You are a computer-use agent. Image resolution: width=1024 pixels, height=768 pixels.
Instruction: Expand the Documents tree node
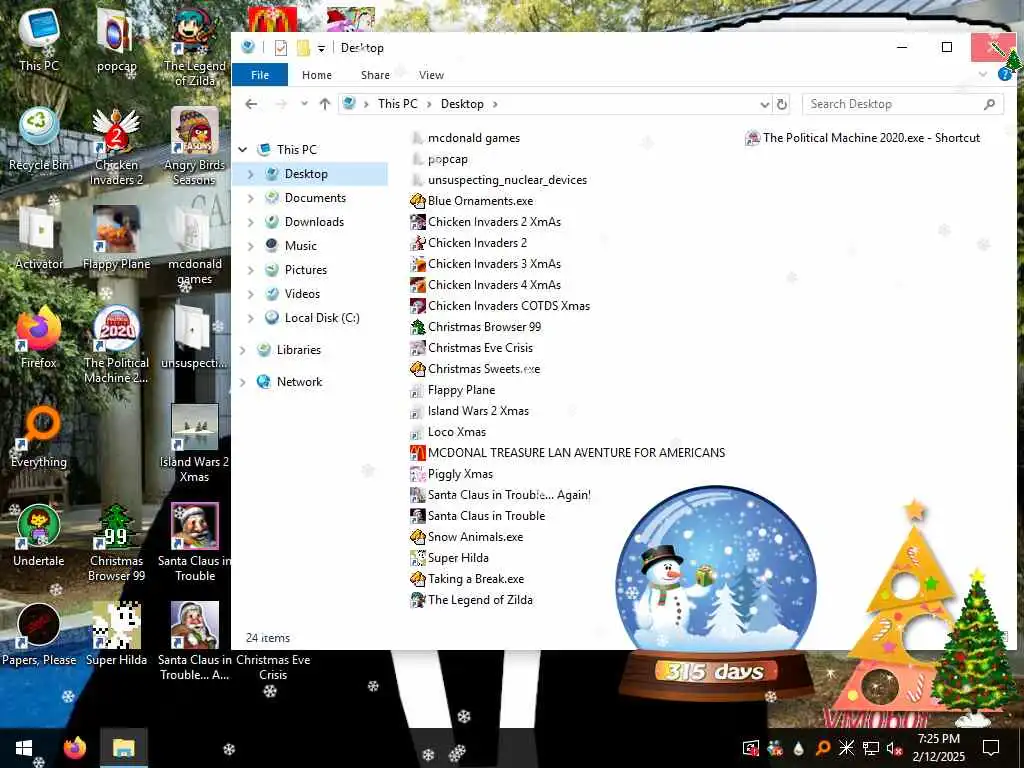coord(251,198)
